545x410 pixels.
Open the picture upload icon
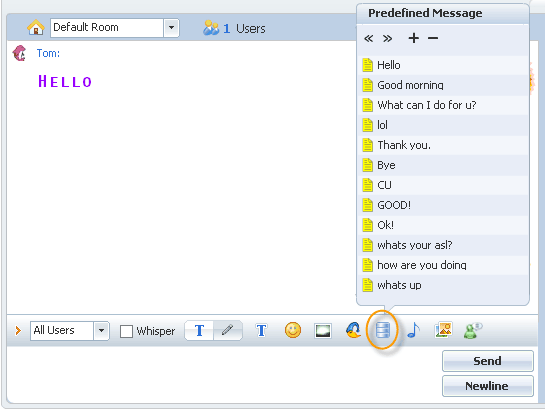[x=443, y=330]
